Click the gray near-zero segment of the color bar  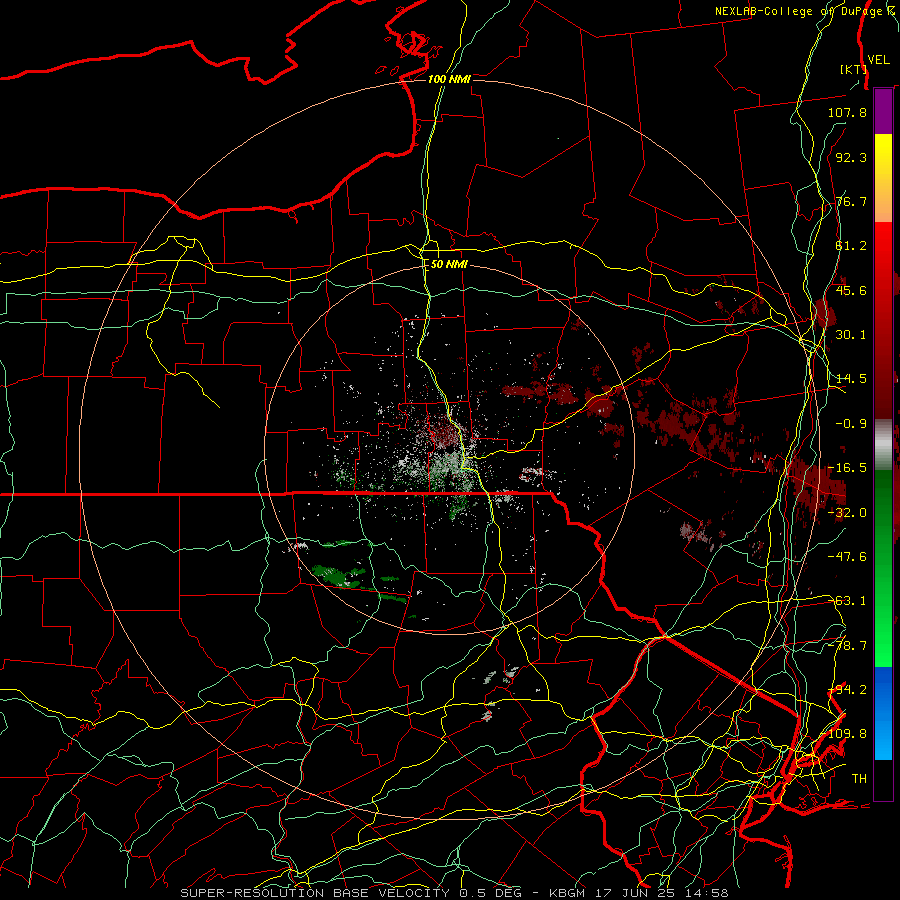click(883, 445)
